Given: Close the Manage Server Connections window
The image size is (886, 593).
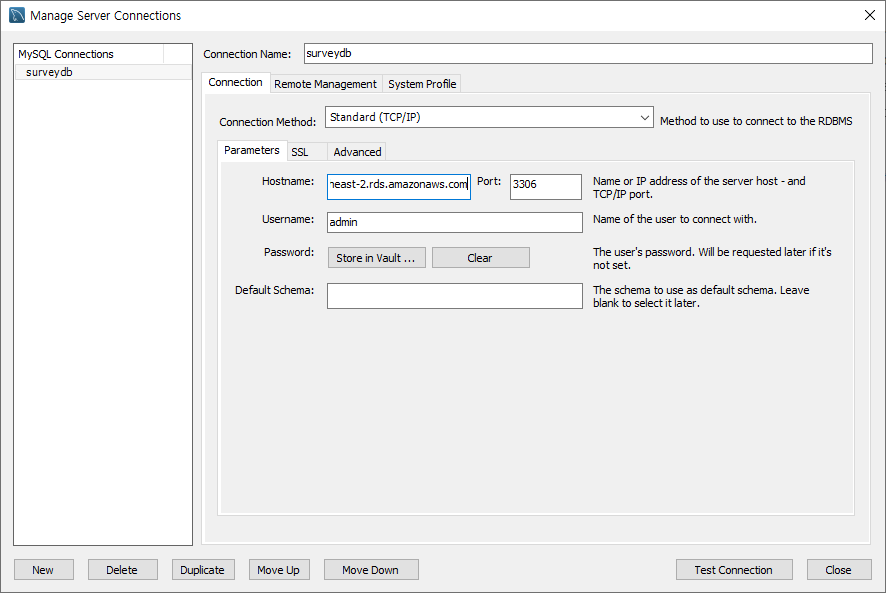Looking at the screenshot, I should point(870,15).
